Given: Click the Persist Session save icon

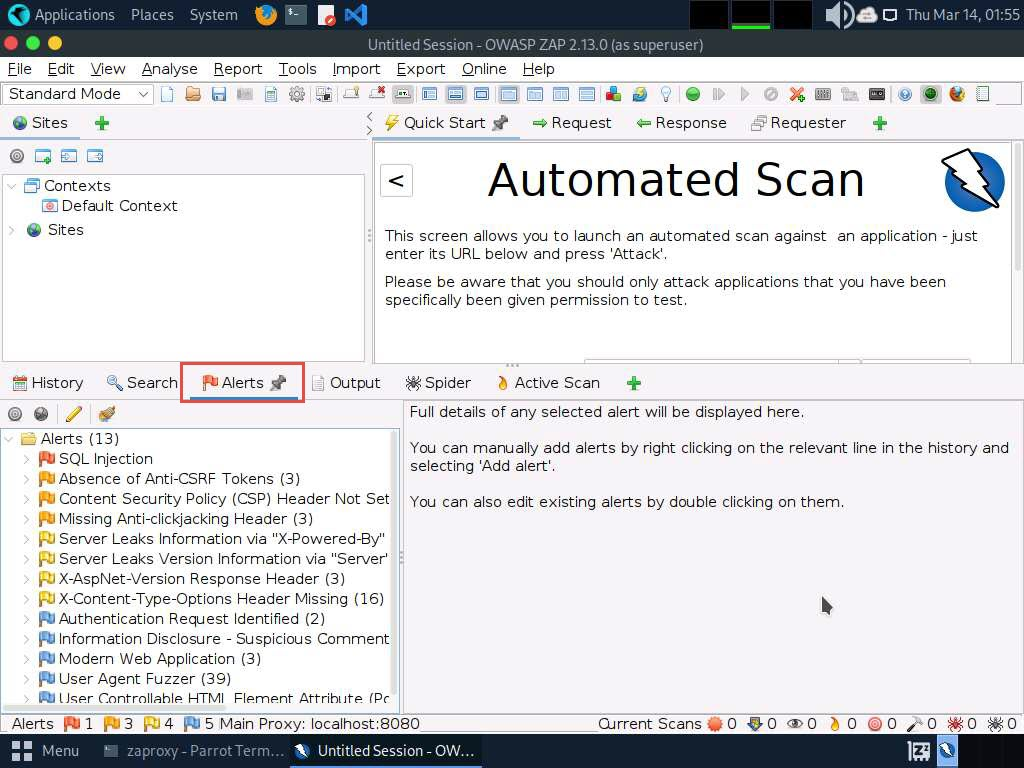Looking at the screenshot, I should 219,94.
